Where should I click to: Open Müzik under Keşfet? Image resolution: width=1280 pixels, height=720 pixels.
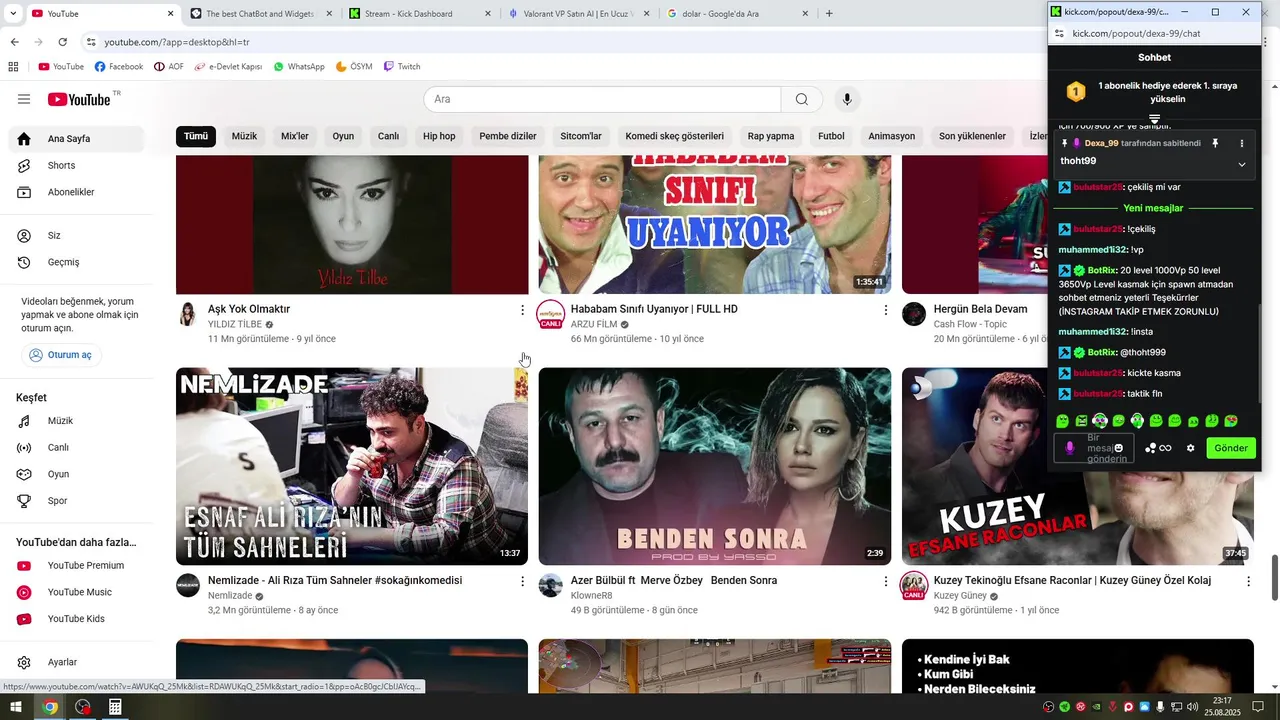coord(76,421)
